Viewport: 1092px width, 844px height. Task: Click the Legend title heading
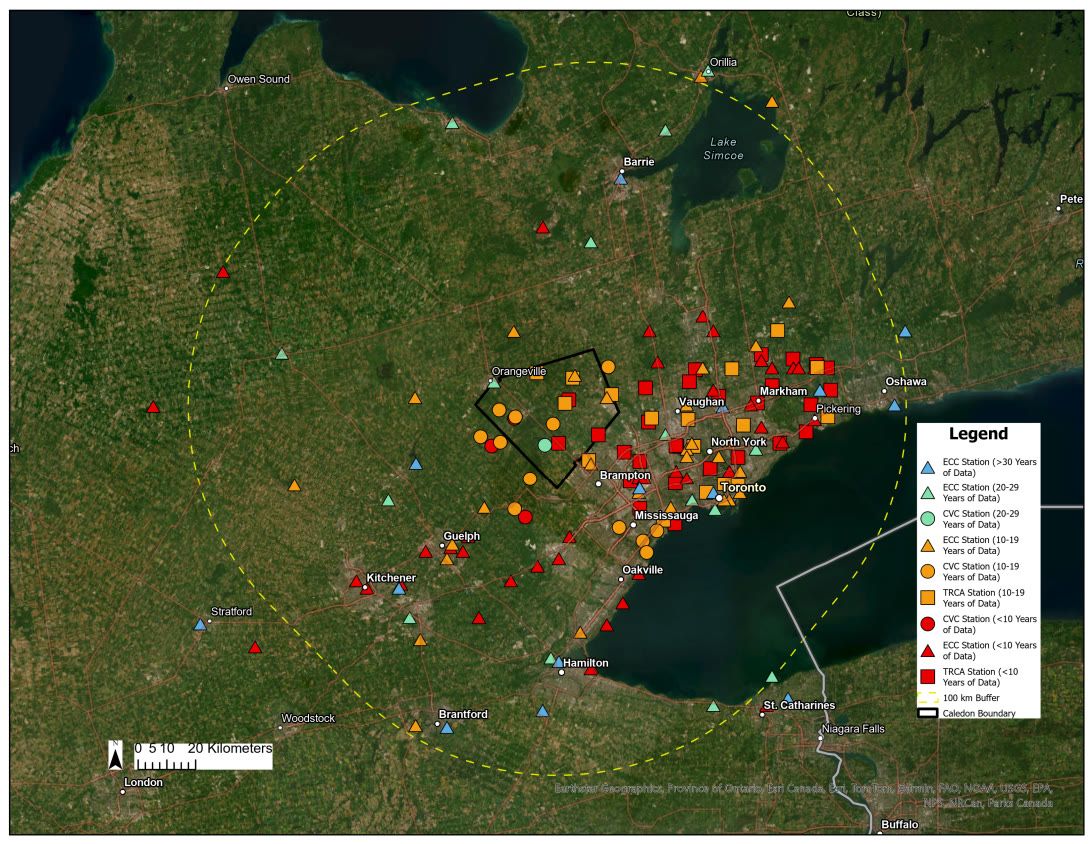(978, 434)
